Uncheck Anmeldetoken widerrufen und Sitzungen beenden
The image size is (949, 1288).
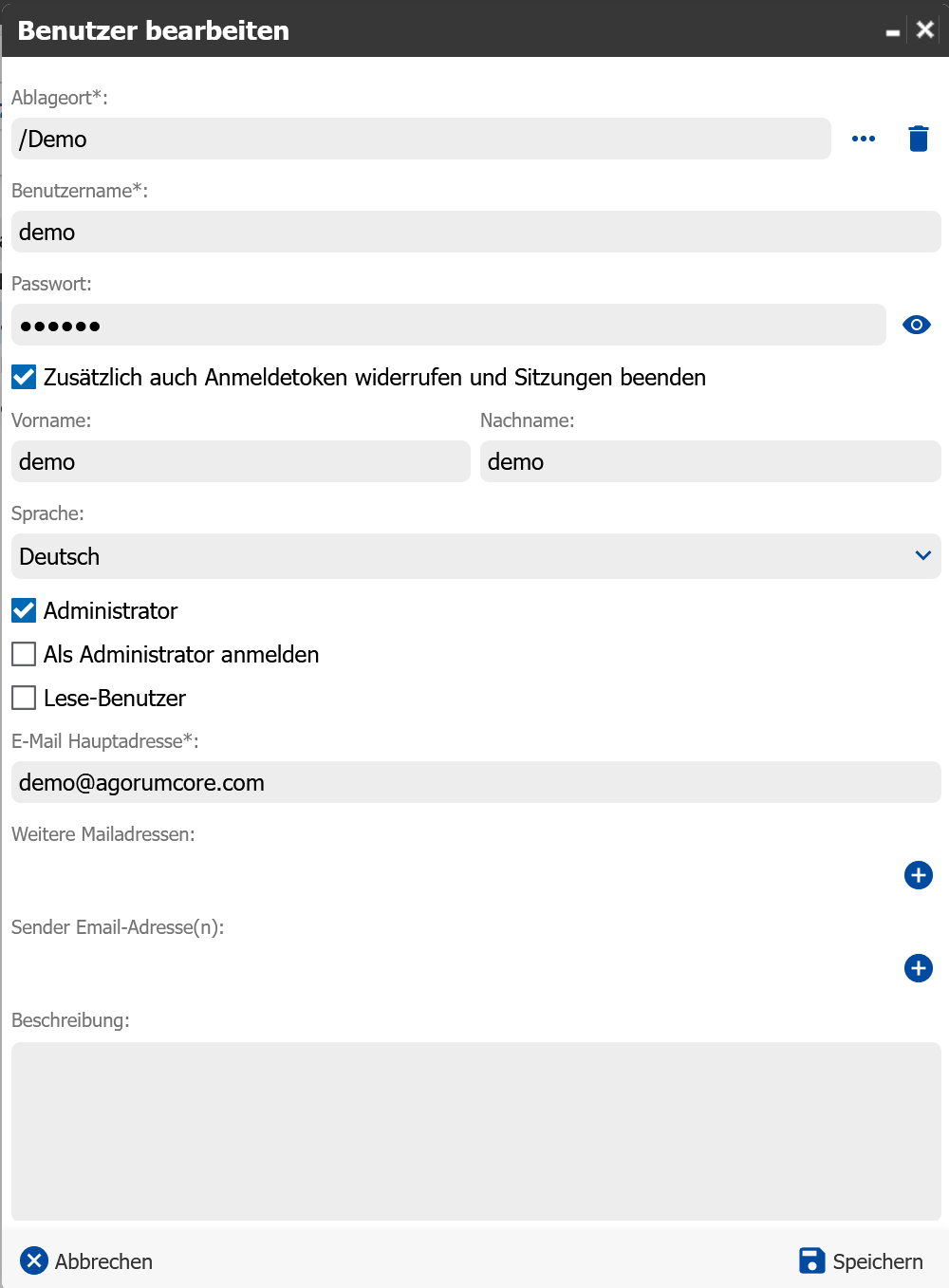pyautogui.click(x=24, y=377)
